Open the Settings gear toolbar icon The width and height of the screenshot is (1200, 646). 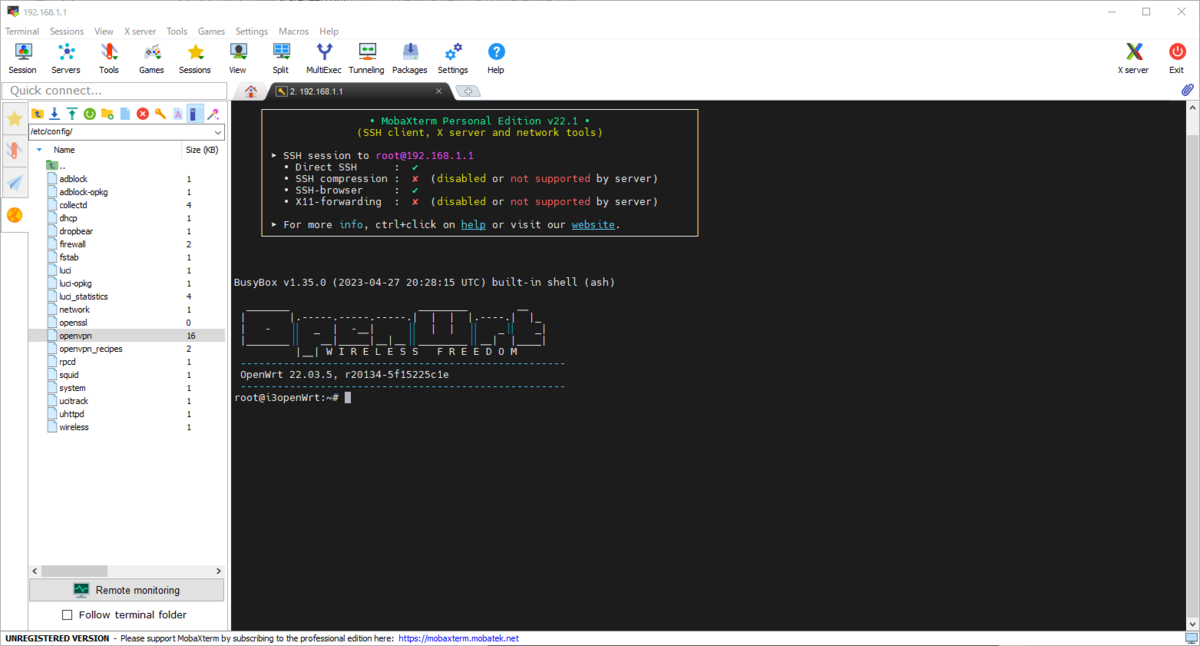click(x=453, y=58)
